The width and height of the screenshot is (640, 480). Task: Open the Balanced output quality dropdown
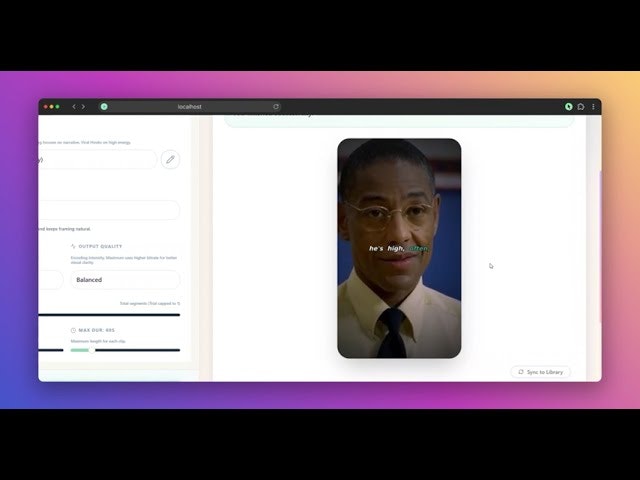click(125, 280)
